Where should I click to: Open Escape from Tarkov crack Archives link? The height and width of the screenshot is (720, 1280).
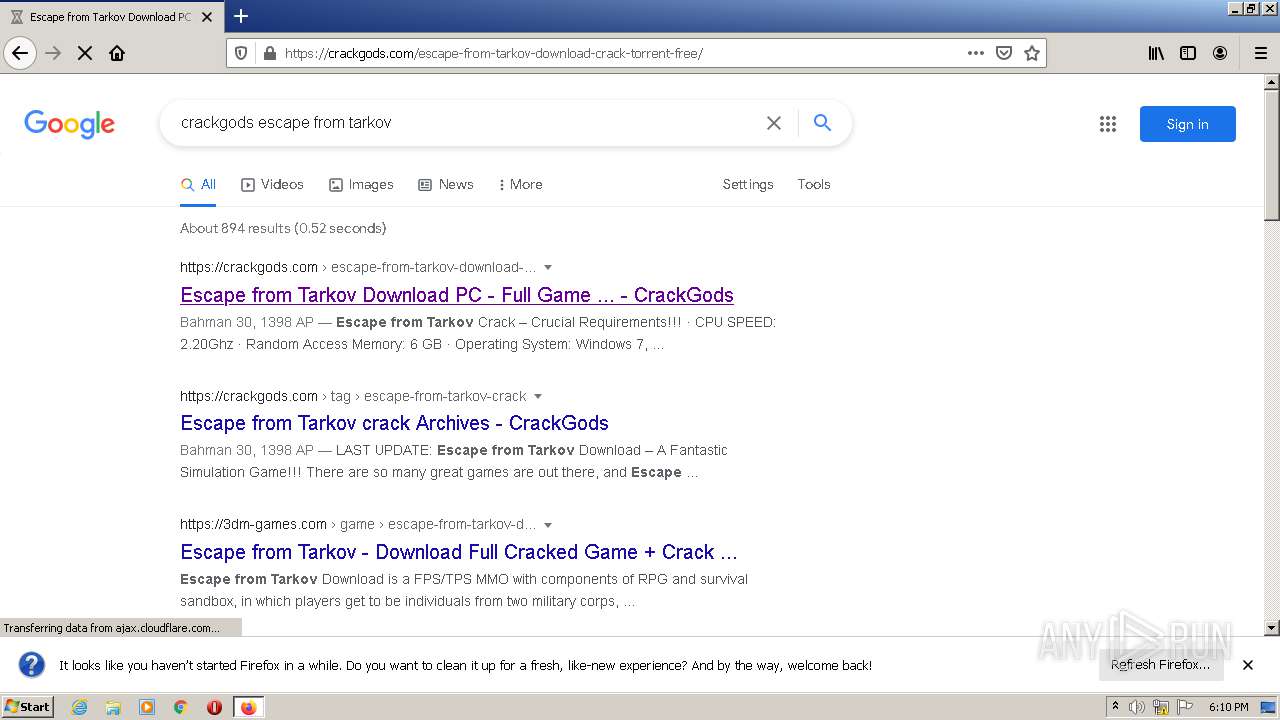[394, 423]
